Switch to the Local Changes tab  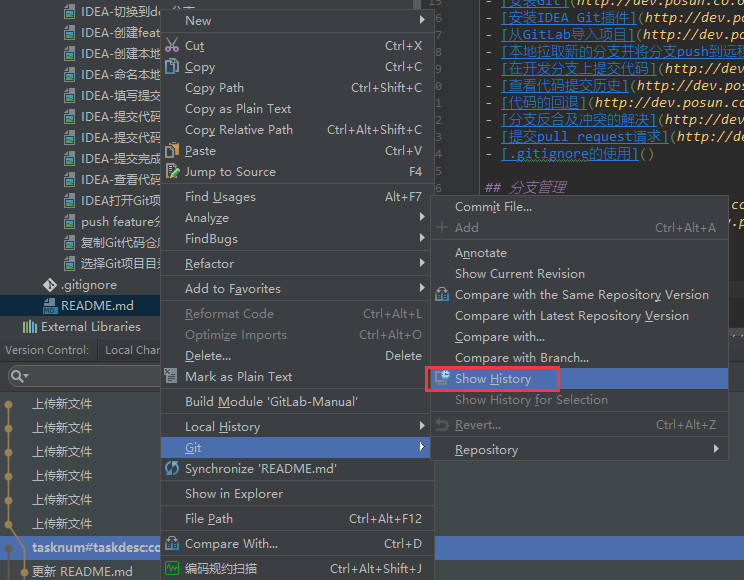click(132, 350)
